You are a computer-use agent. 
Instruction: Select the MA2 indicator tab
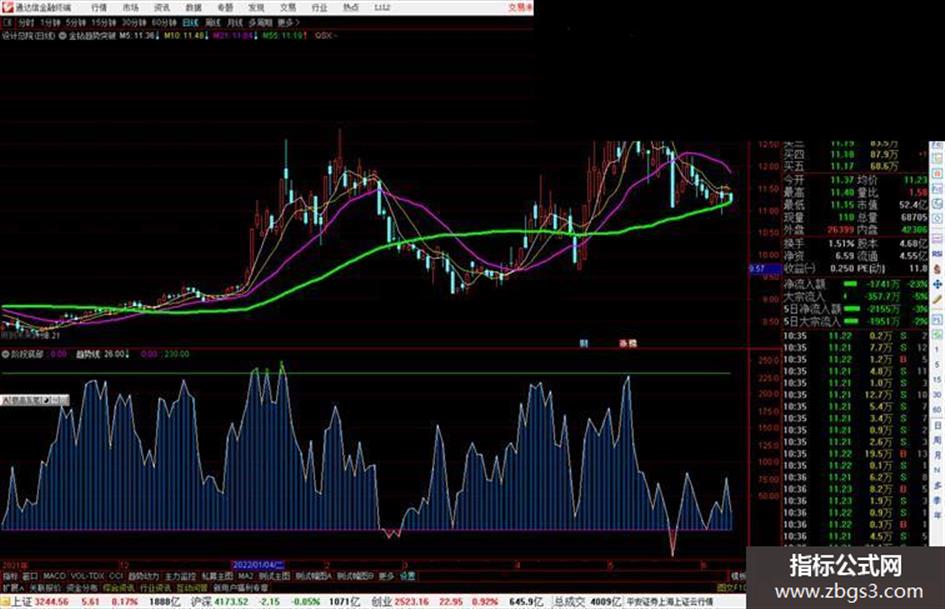[x=245, y=576]
